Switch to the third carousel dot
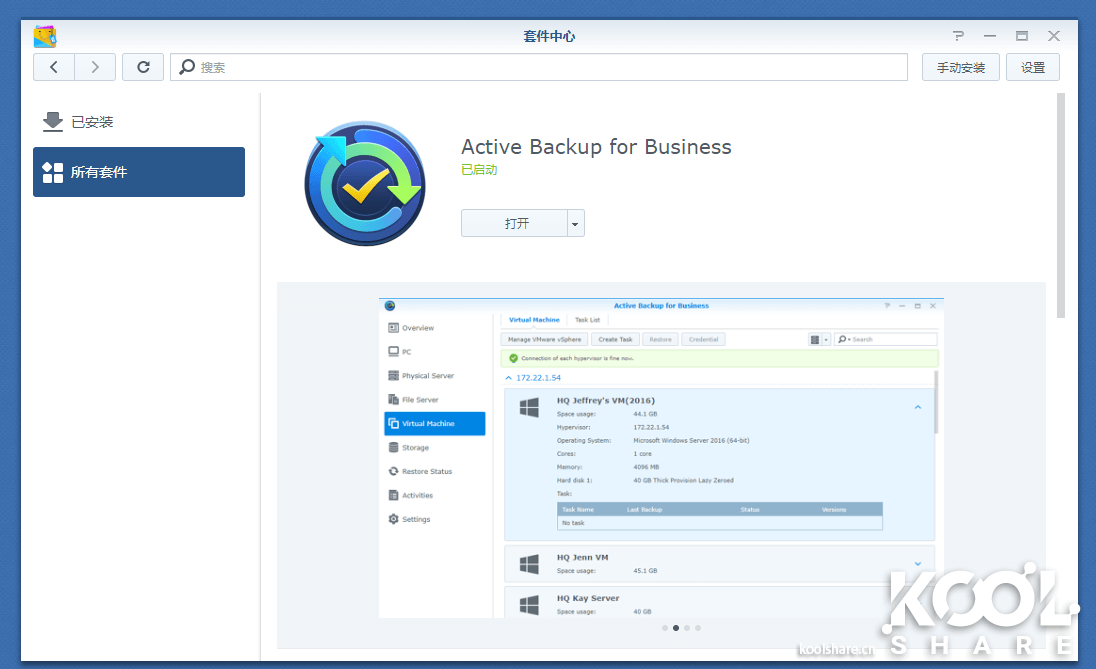 coord(687,628)
